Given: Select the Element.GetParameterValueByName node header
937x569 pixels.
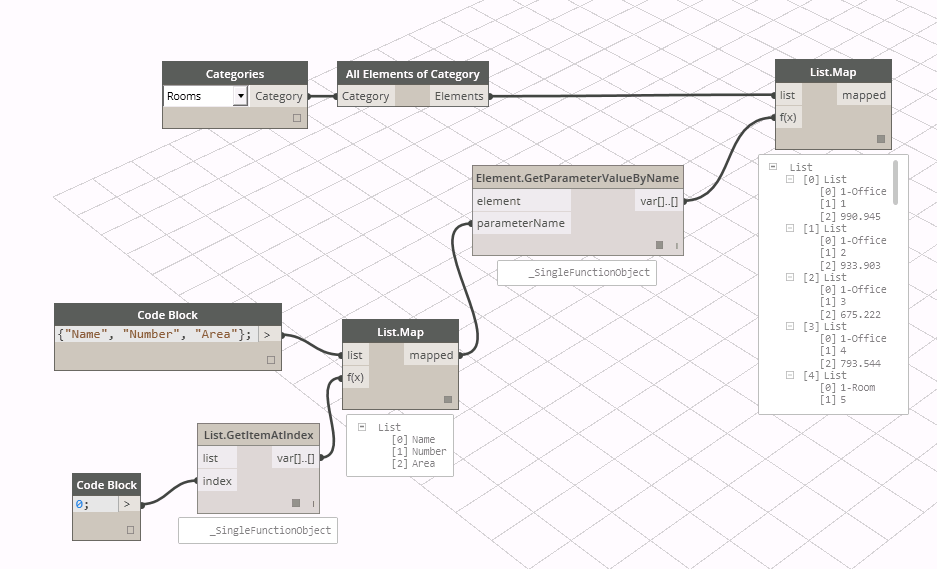Looking at the screenshot, I should point(577,178).
